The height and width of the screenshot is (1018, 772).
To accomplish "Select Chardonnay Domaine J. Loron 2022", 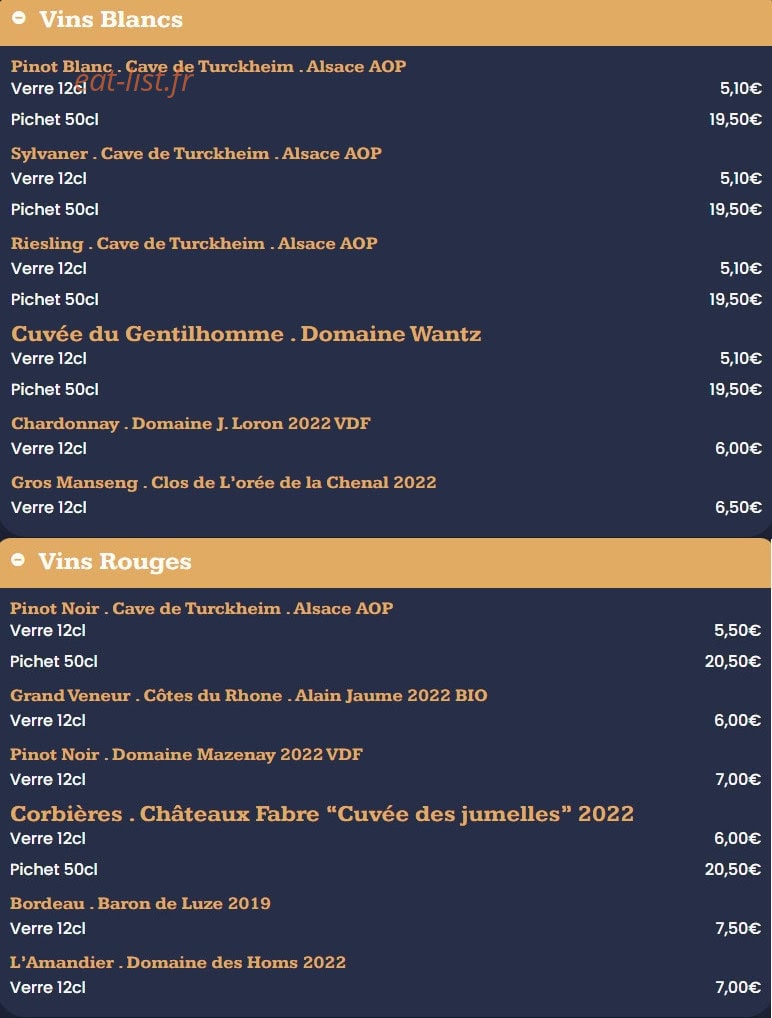I will [x=191, y=424].
